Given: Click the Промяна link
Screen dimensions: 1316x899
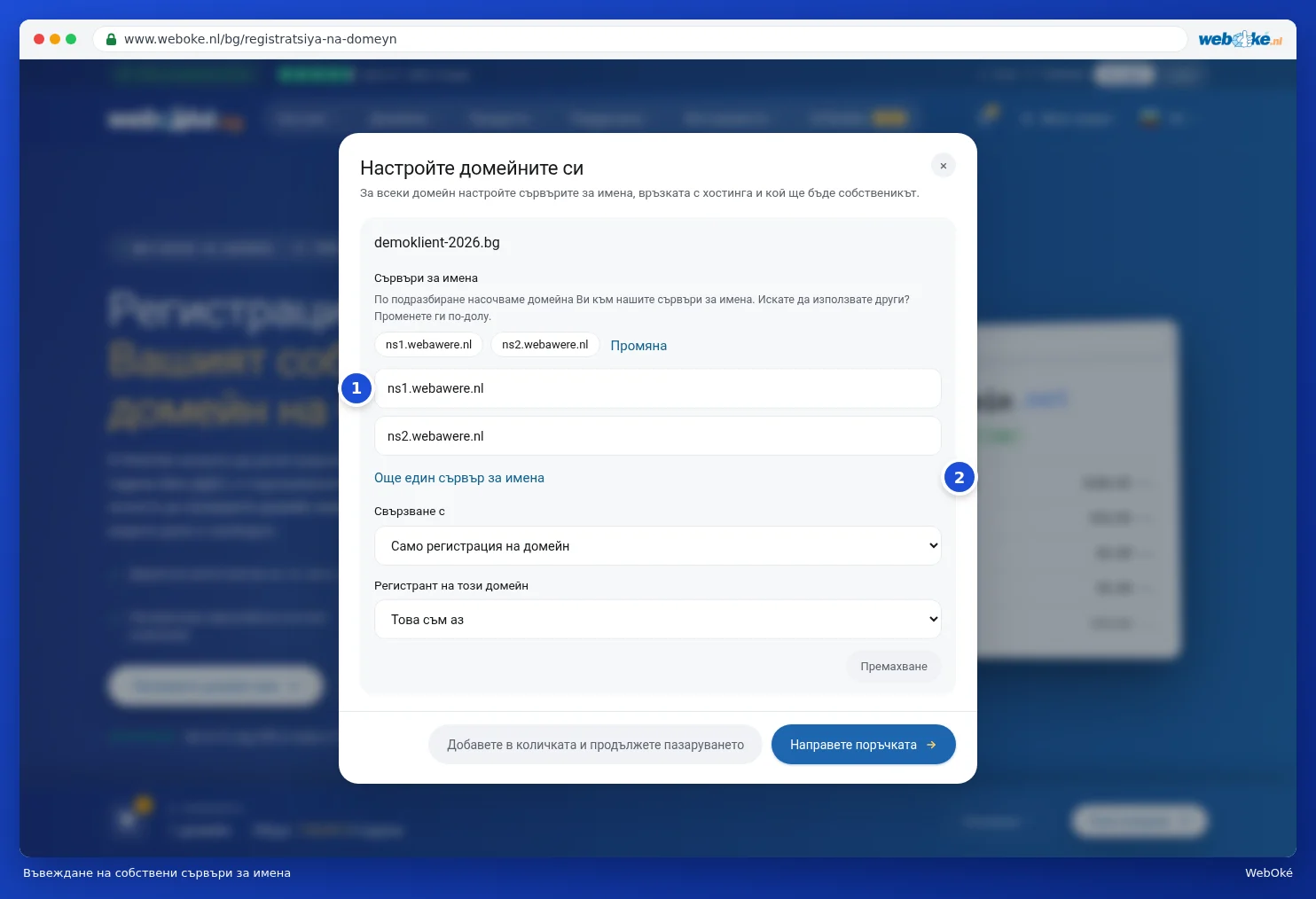Looking at the screenshot, I should [638, 346].
